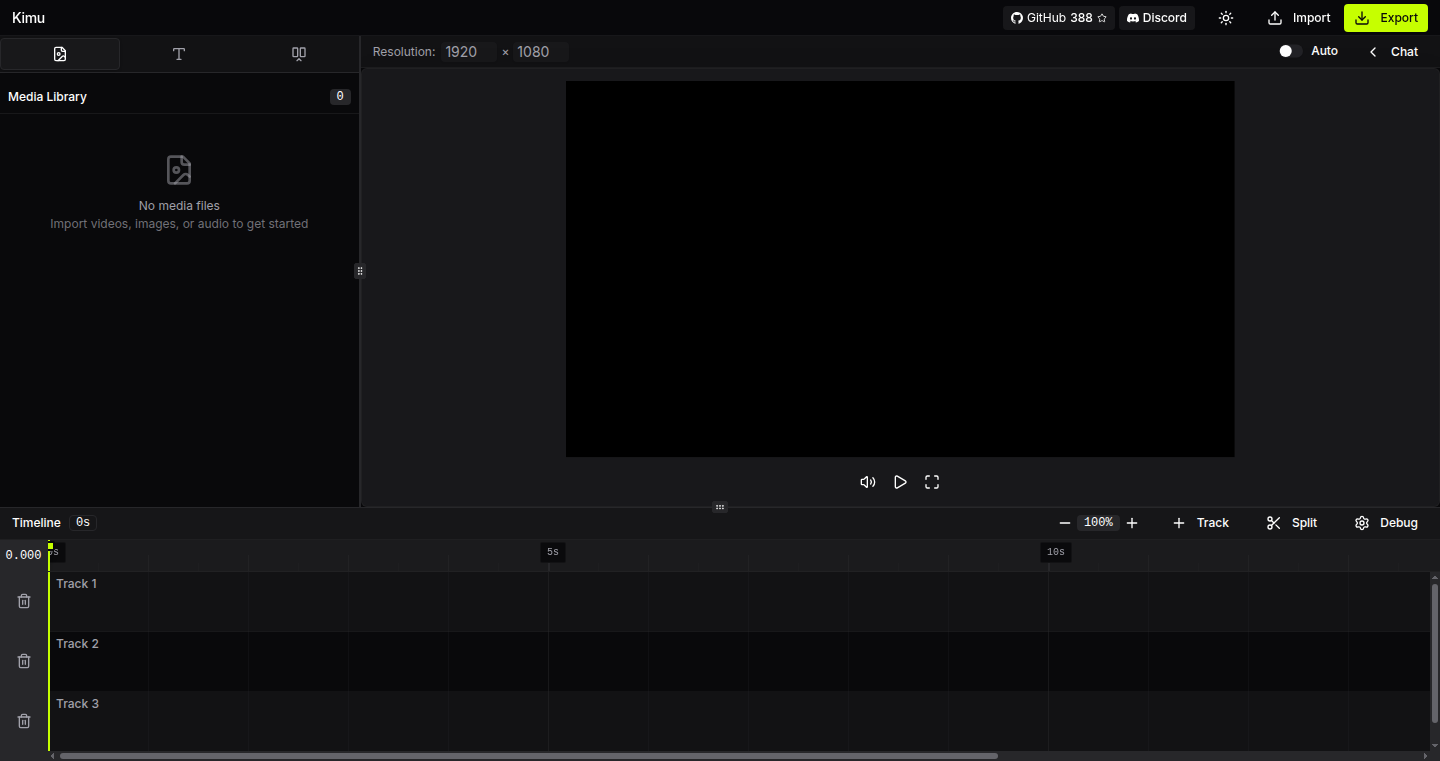Select the Track 3 lane
Viewport: 1440px width, 761px height.
[x=739, y=721]
